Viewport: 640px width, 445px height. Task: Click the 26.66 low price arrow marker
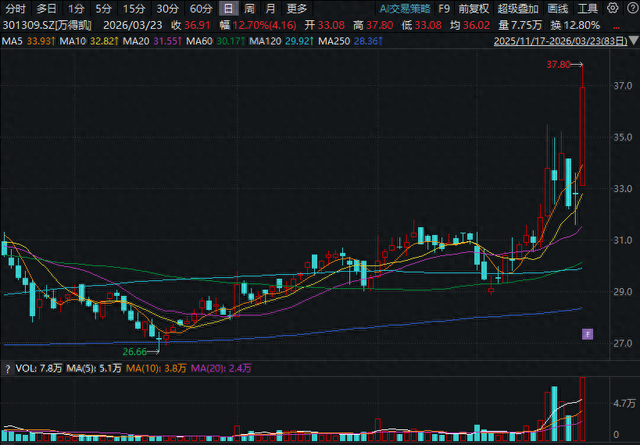tap(141, 352)
